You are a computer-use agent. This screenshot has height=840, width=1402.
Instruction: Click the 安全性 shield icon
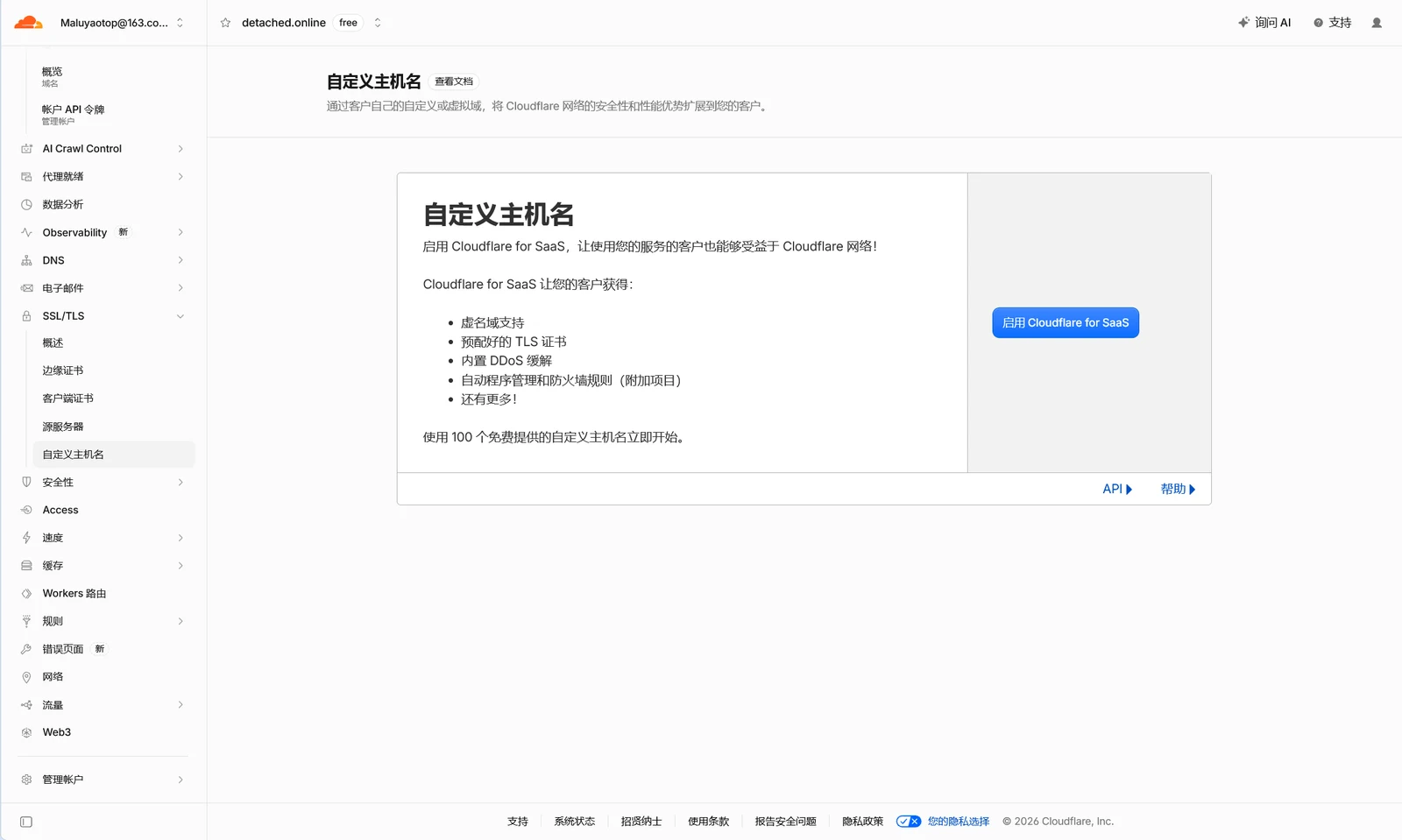pyautogui.click(x=26, y=482)
